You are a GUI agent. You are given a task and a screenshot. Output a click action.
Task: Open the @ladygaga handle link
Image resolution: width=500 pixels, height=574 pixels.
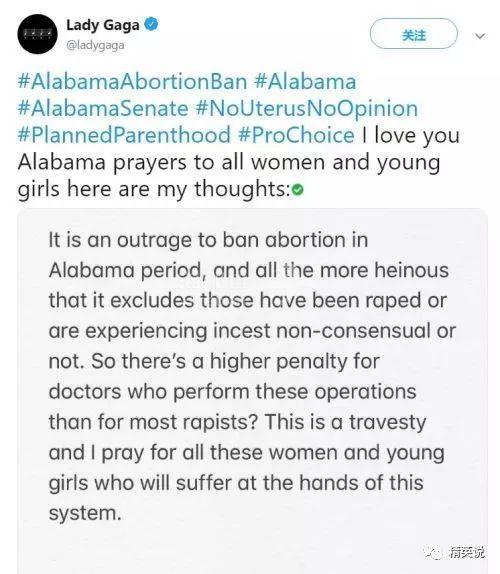pyautogui.click(x=95, y=45)
